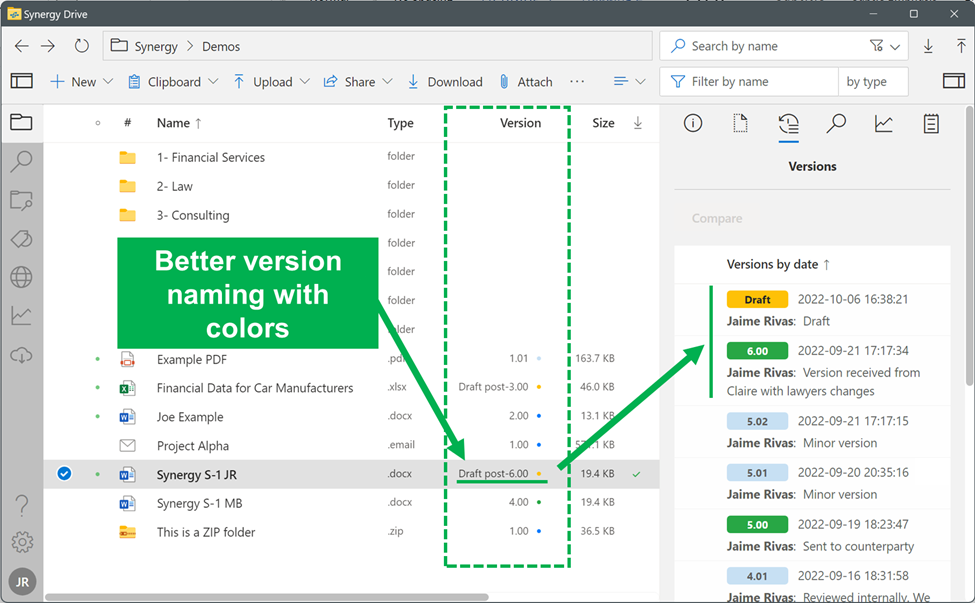The width and height of the screenshot is (975, 603).
Task: Sort by the Type column header
Action: [x=400, y=123]
